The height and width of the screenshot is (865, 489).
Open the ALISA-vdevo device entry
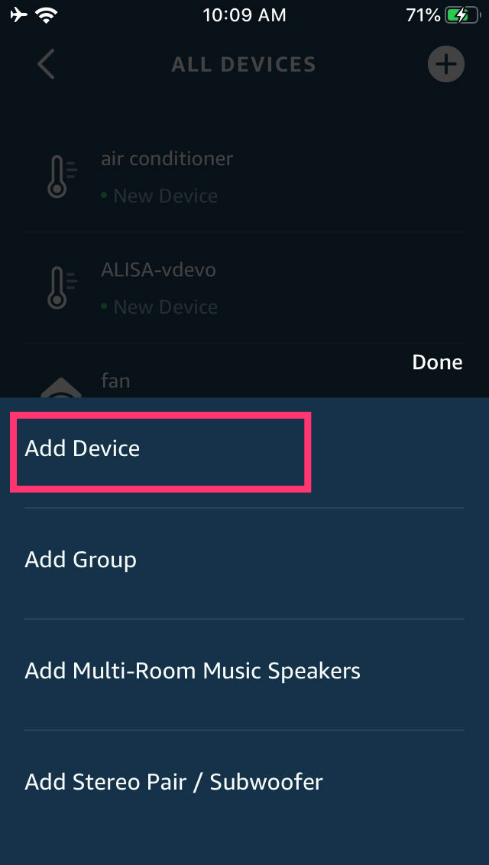(244, 287)
